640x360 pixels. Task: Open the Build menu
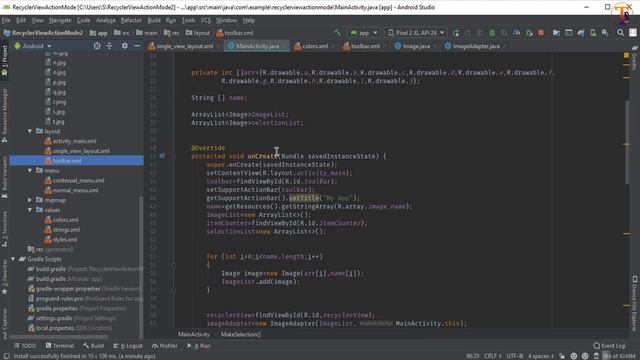(x=154, y=20)
